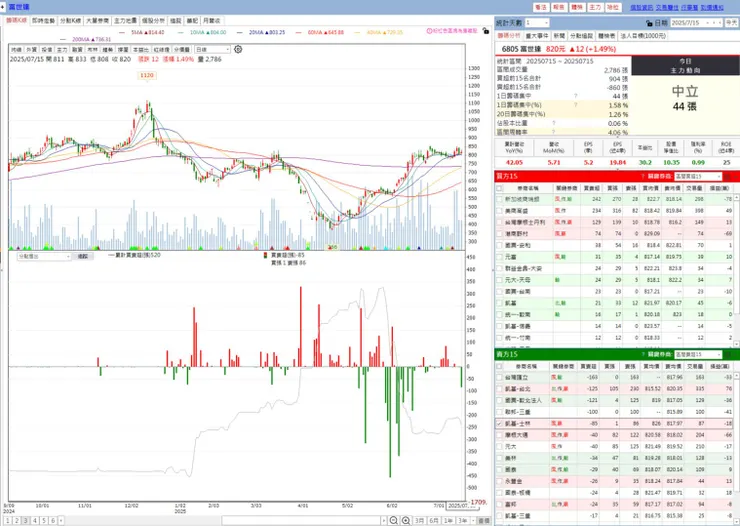
Task: Click the 今天 button
Action: click(731, 23)
